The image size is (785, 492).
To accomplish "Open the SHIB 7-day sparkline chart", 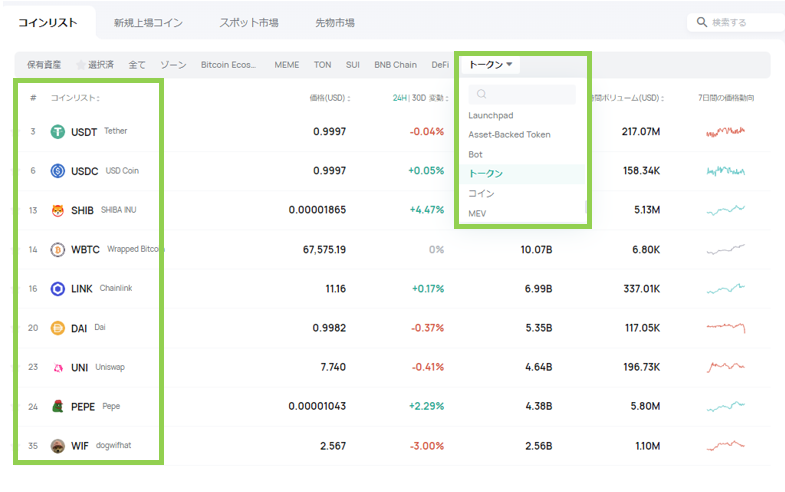I will click(725, 210).
